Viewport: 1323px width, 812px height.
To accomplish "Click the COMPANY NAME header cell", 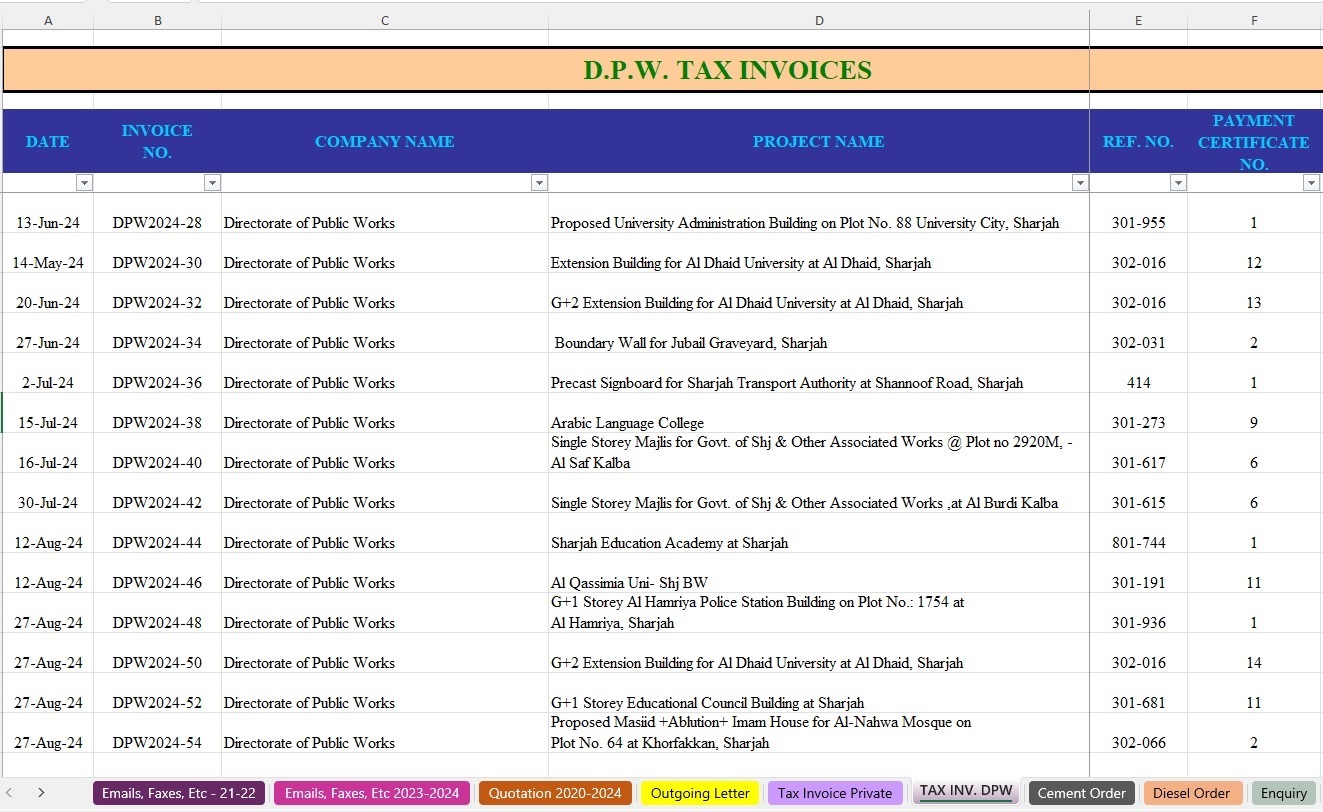I will [385, 141].
